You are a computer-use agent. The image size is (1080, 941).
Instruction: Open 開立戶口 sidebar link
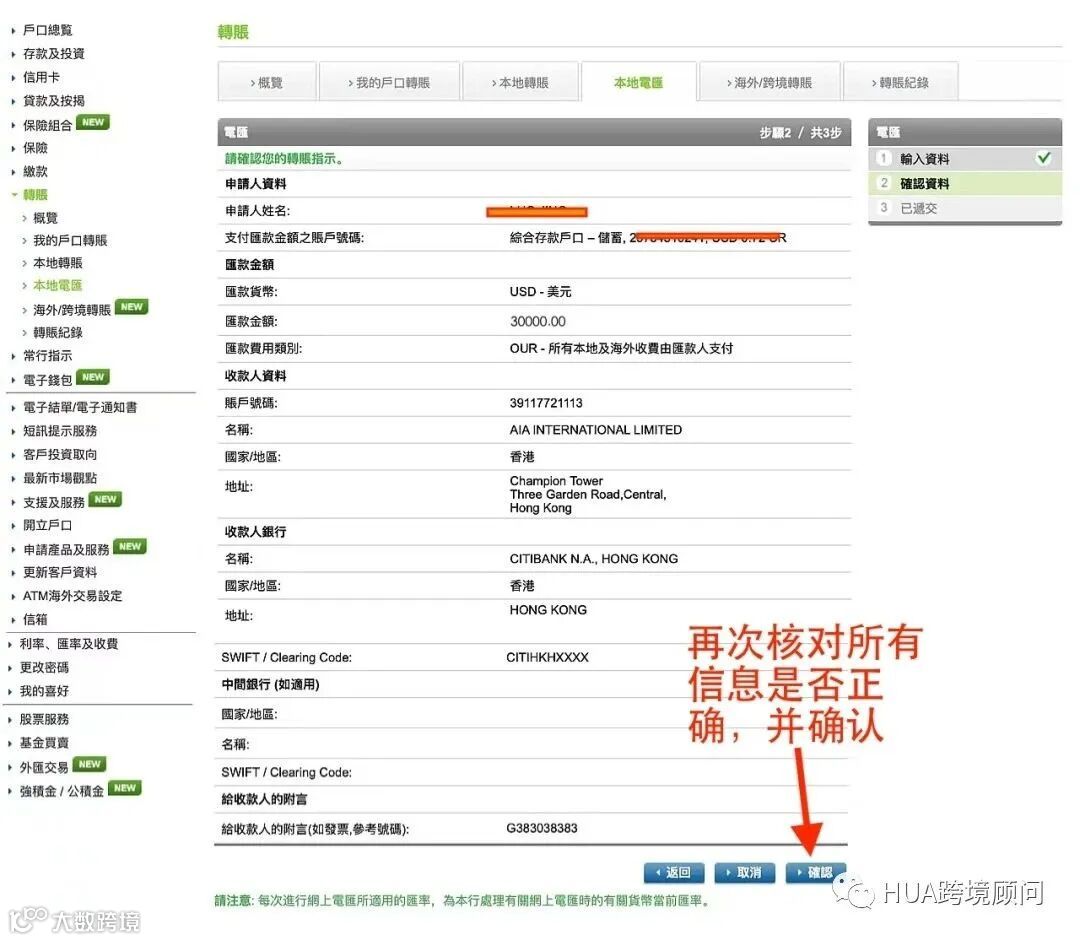point(47,526)
